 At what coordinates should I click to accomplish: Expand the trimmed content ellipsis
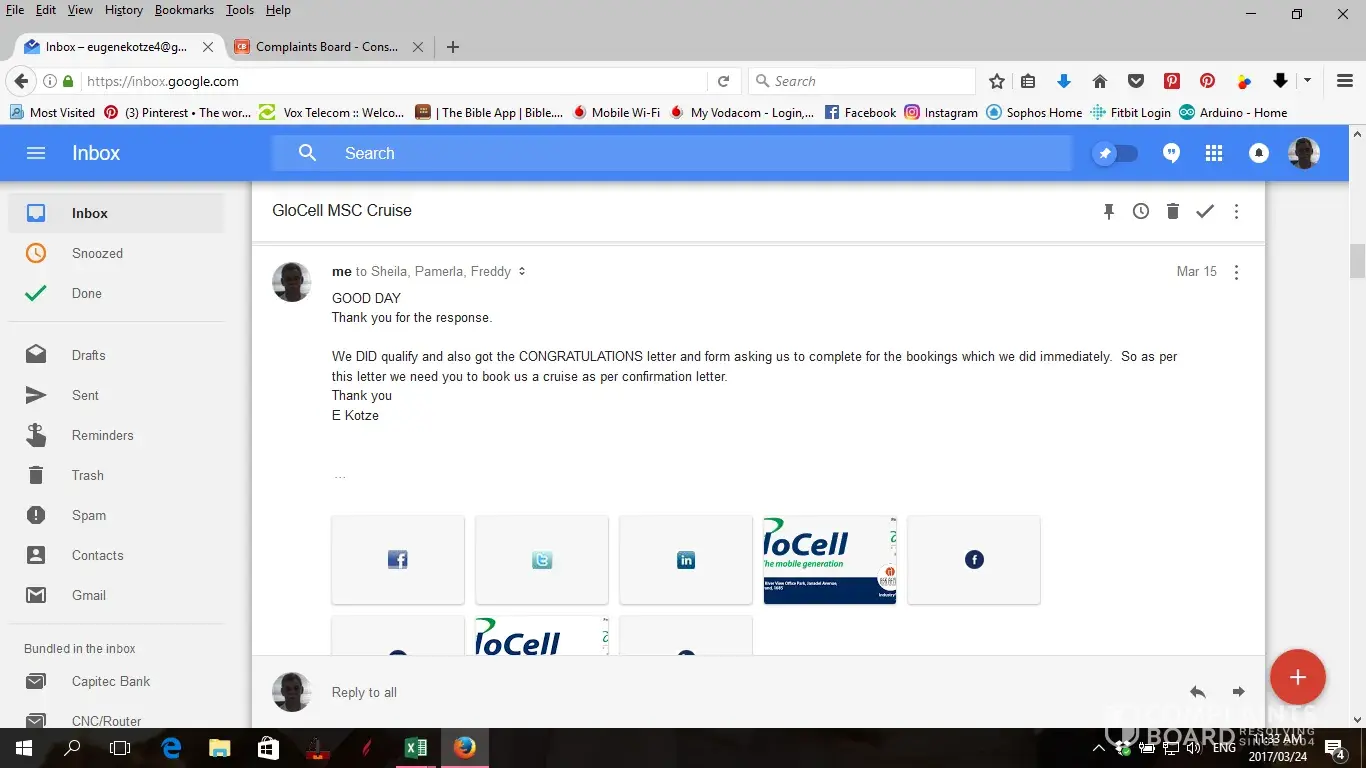click(340, 476)
